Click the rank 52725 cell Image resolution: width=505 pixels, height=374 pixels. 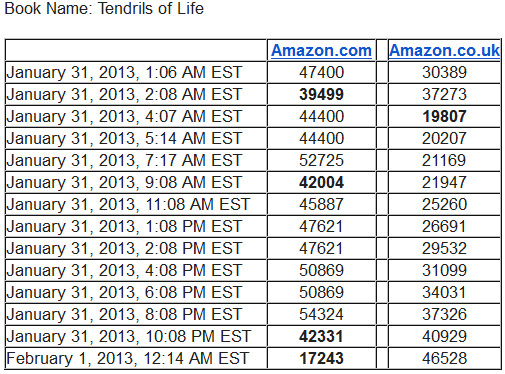[321, 160]
